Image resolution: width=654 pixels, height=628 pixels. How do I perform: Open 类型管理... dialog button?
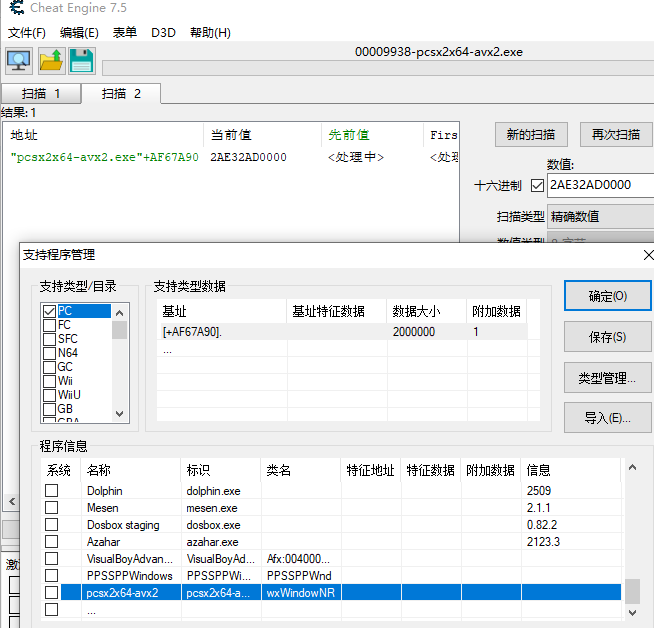(607, 377)
